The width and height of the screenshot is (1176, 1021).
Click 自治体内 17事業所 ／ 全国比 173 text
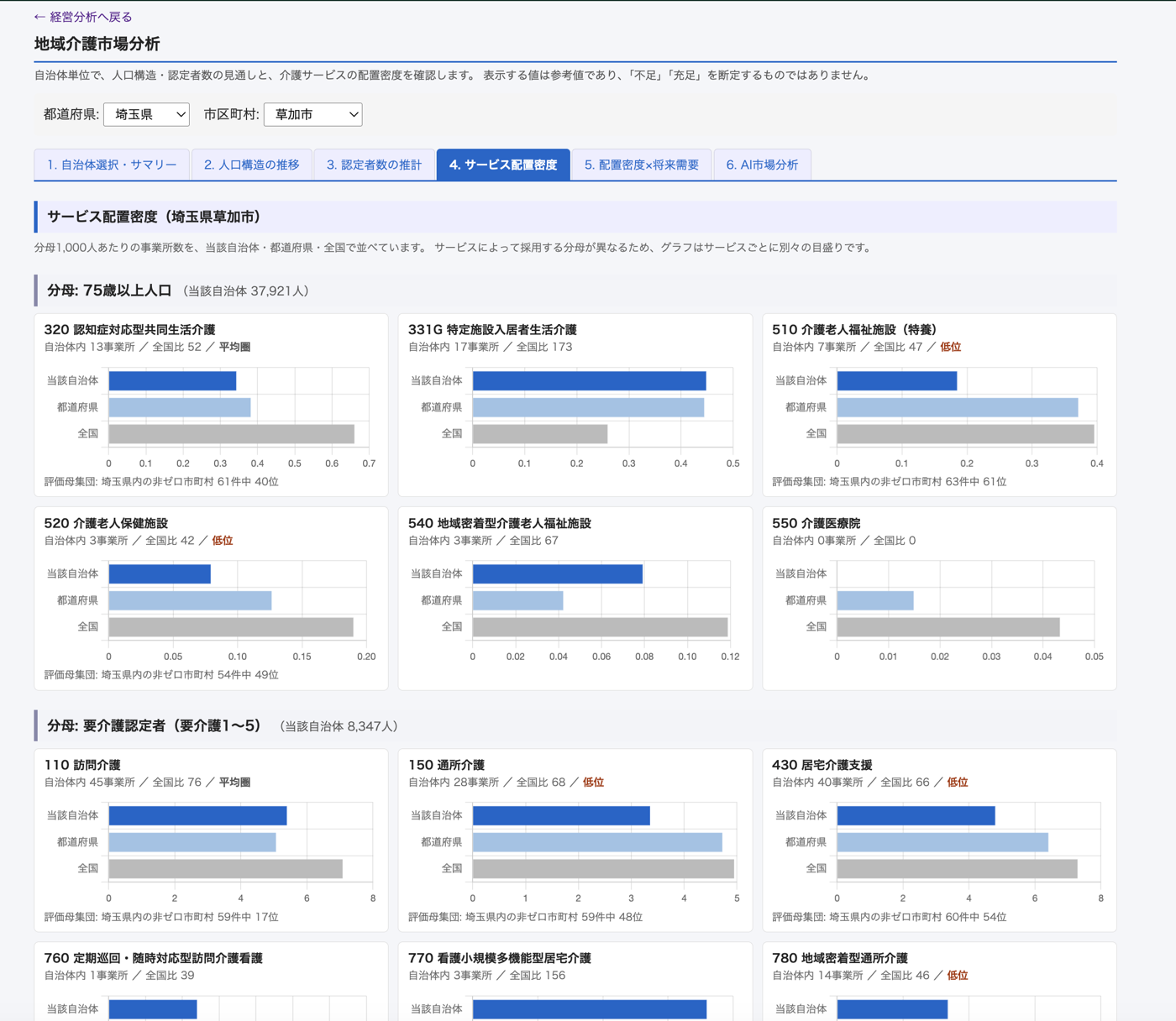[491, 347]
